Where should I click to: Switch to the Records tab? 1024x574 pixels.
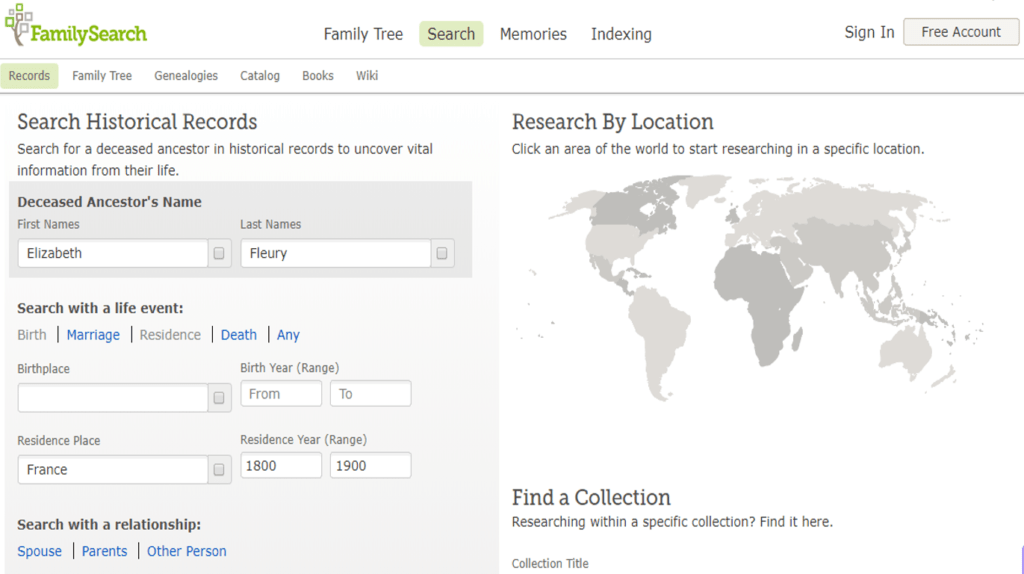point(29,76)
